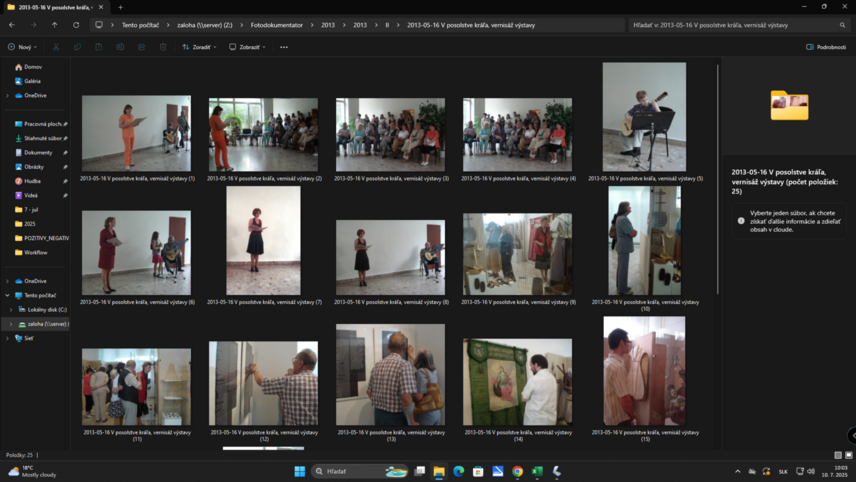
Task: Open POZITIVY_NEGATIVY folder in sidebar
Action: coord(41,238)
